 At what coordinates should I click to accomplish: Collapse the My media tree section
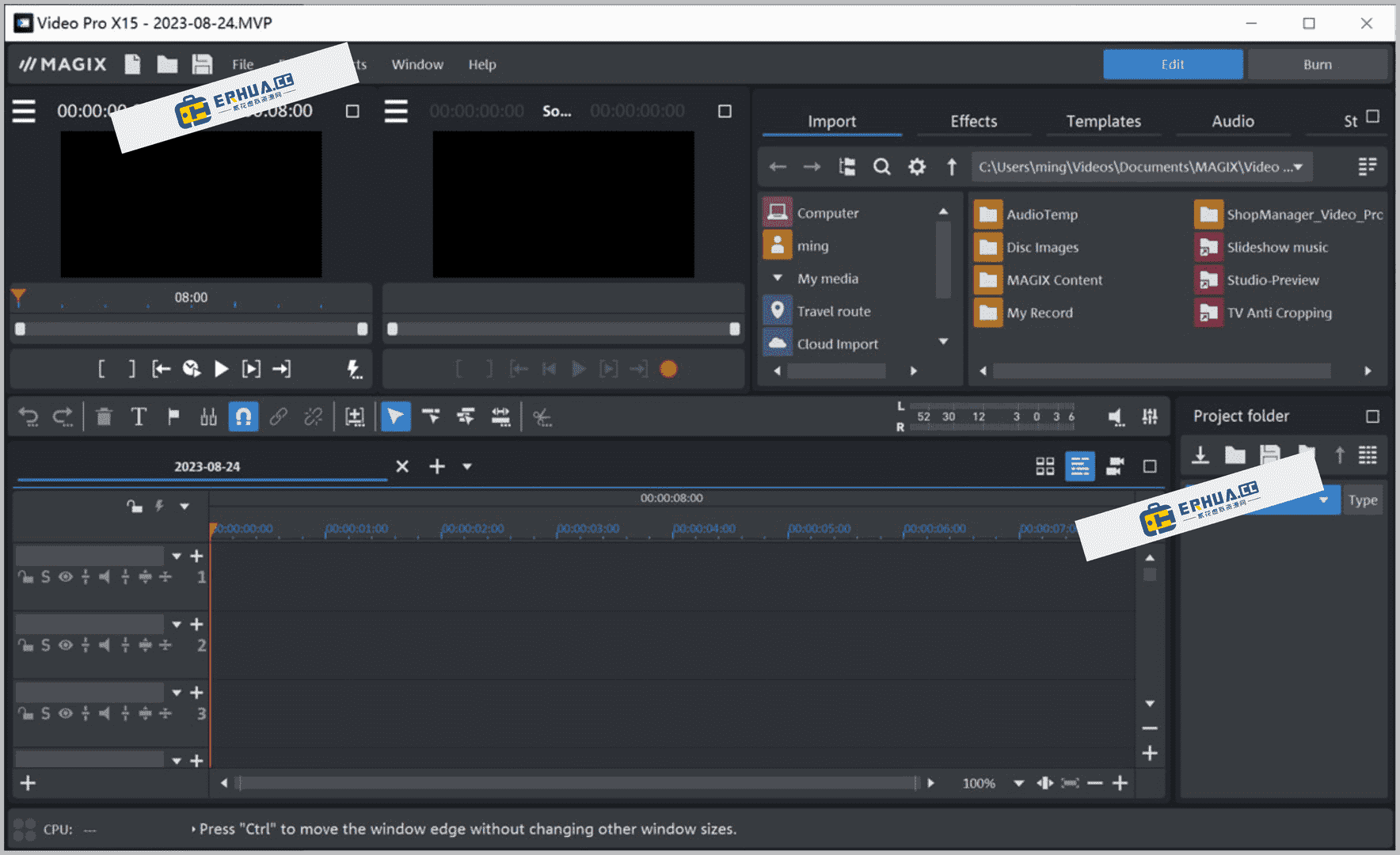[x=778, y=278]
